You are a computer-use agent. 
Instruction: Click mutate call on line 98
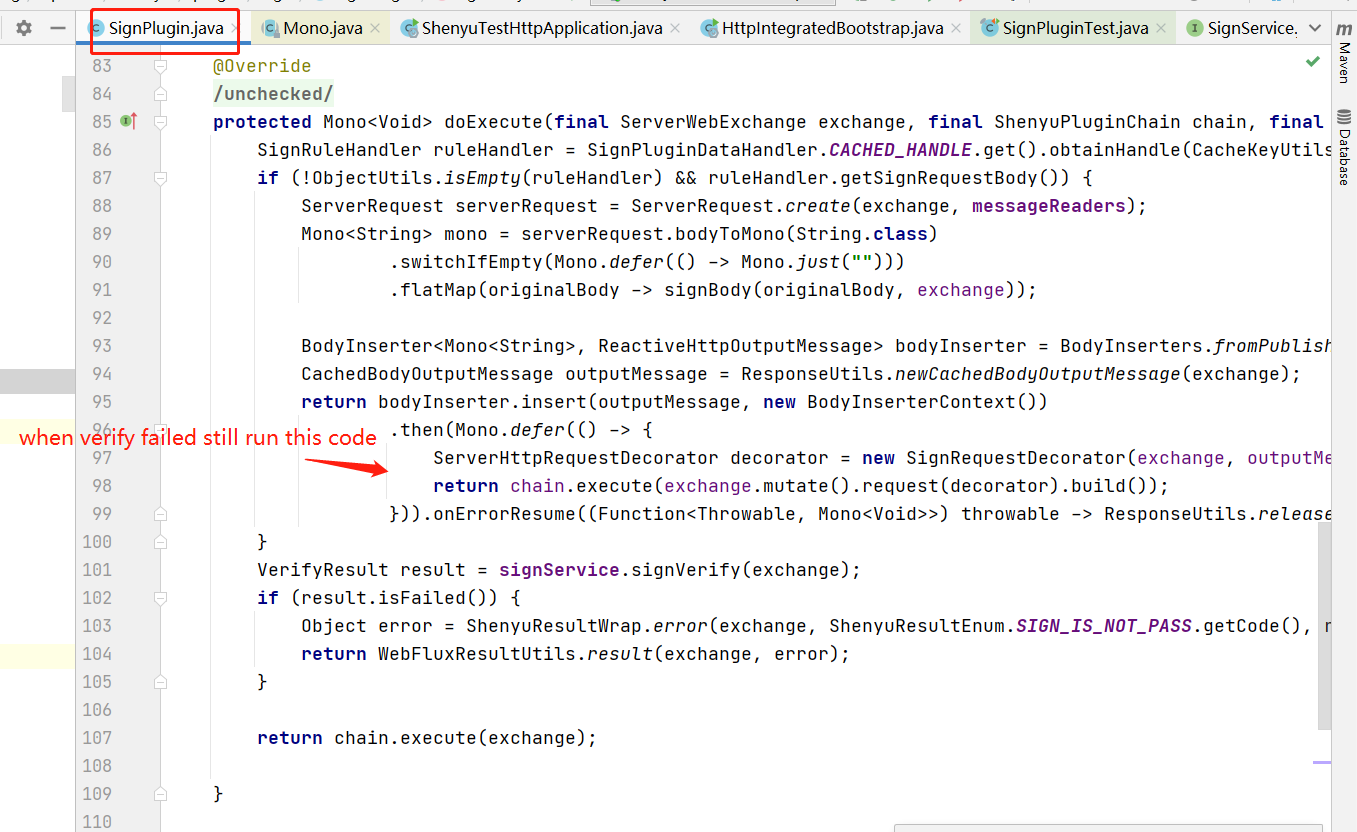(x=795, y=486)
